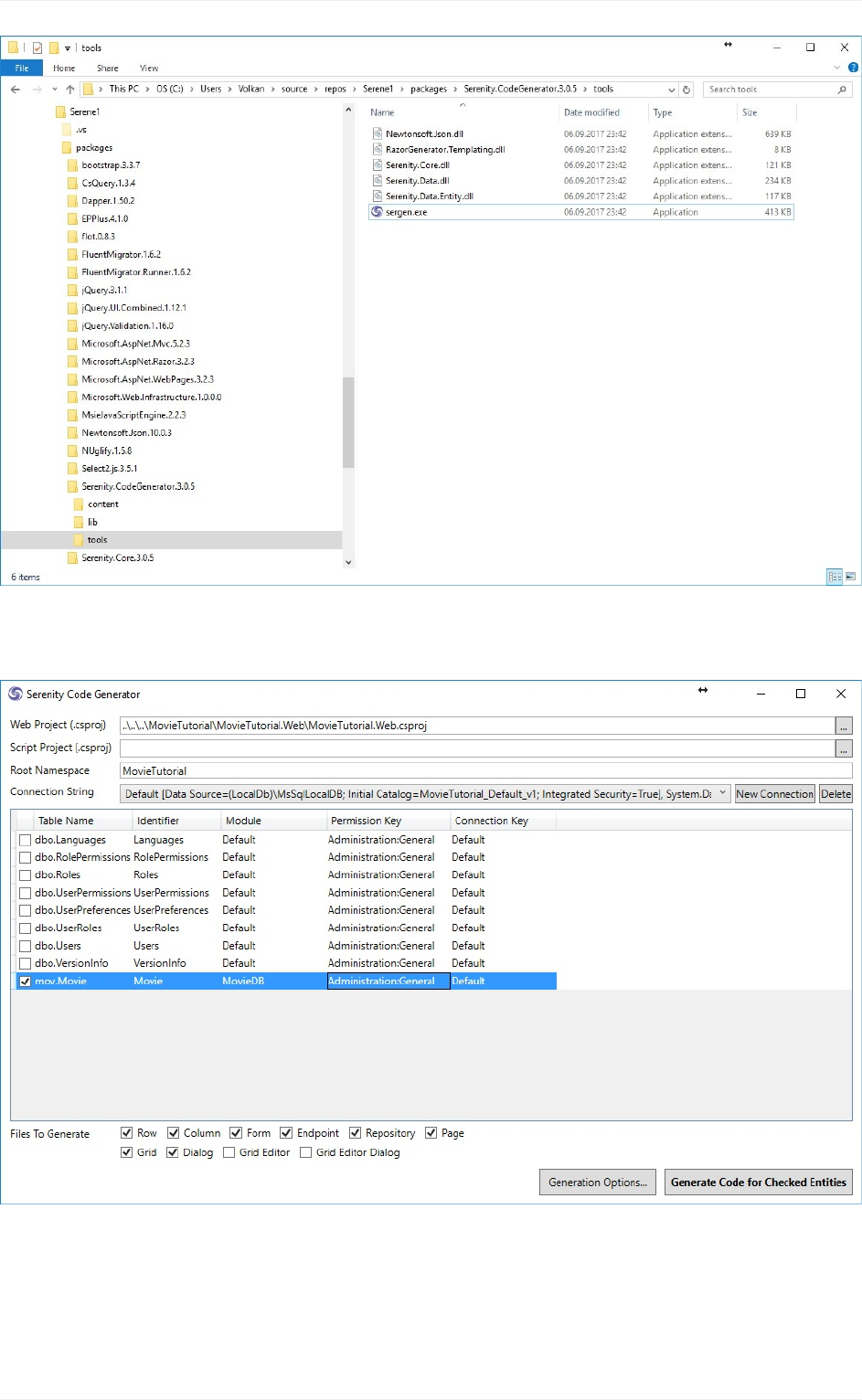The height and width of the screenshot is (1400, 862).
Task: Switch Explorer to details view icon
Action: (x=834, y=577)
